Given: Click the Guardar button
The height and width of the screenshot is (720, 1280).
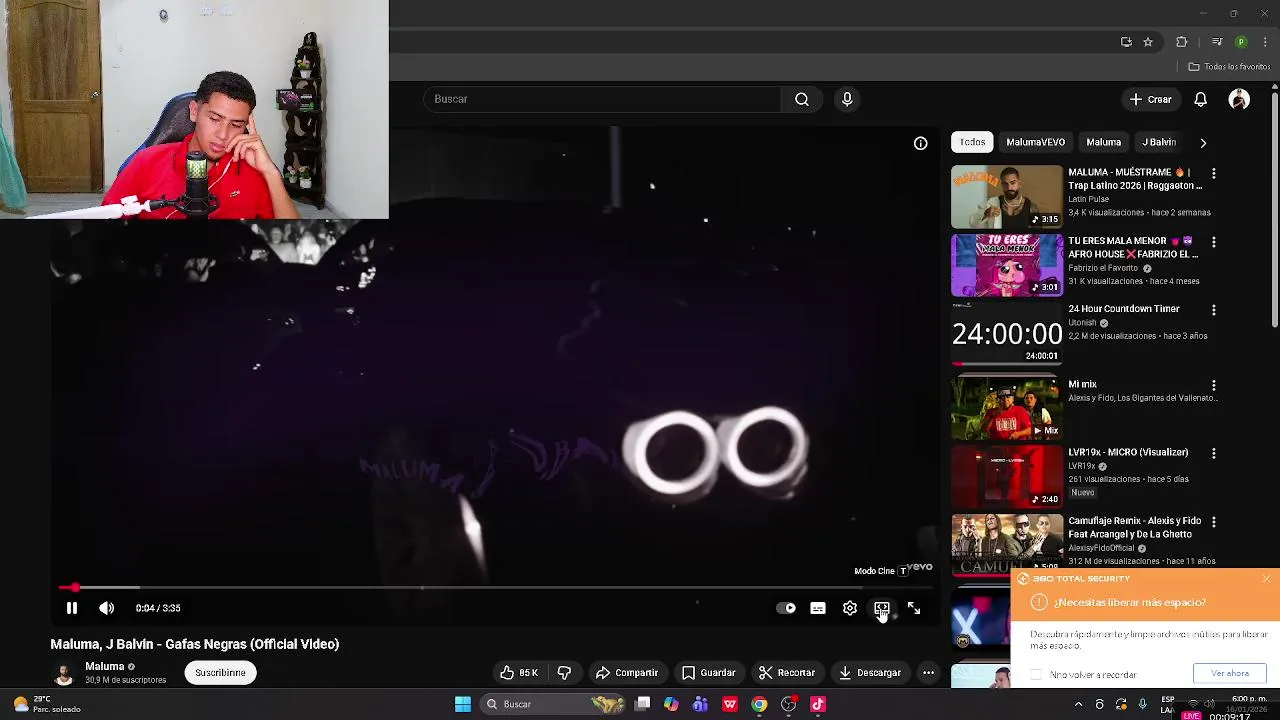Looking at the screenshot, I should tap(708, 673).
